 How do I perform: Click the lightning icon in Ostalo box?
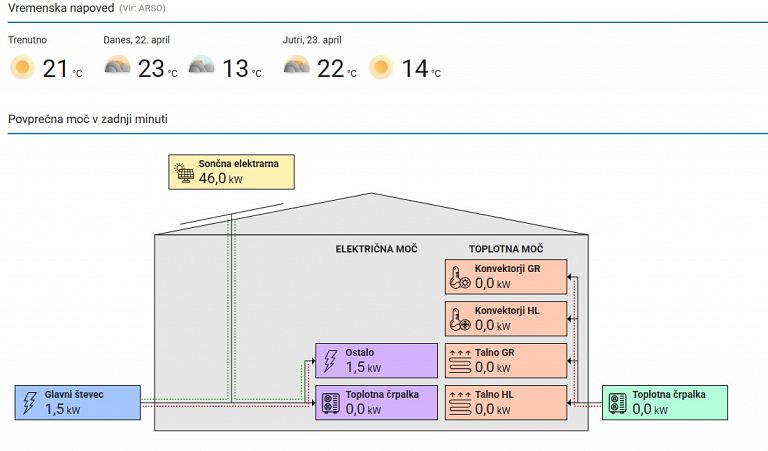pos(330,360)
